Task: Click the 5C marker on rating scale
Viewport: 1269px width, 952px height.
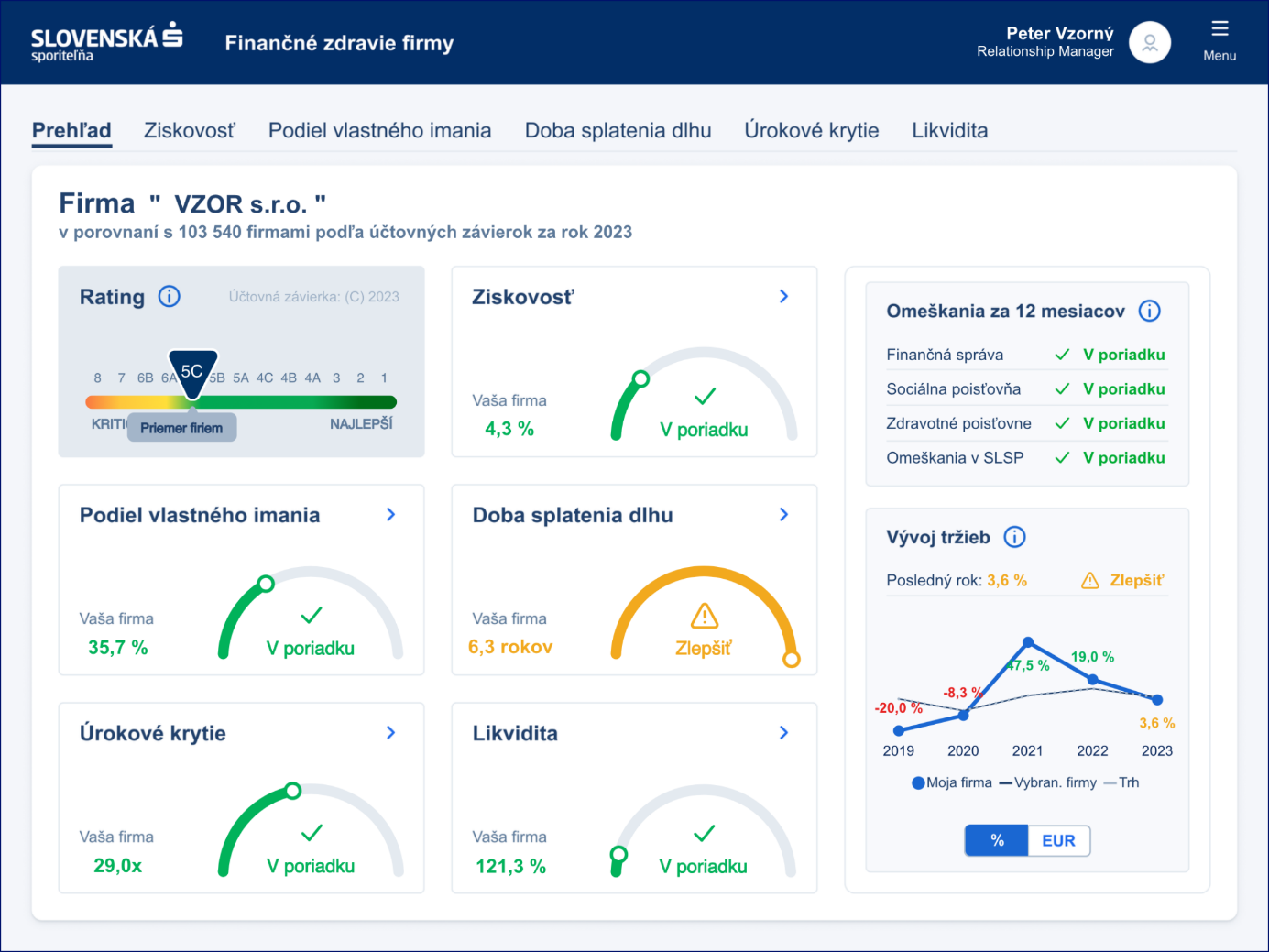Action: click(192, 372)
